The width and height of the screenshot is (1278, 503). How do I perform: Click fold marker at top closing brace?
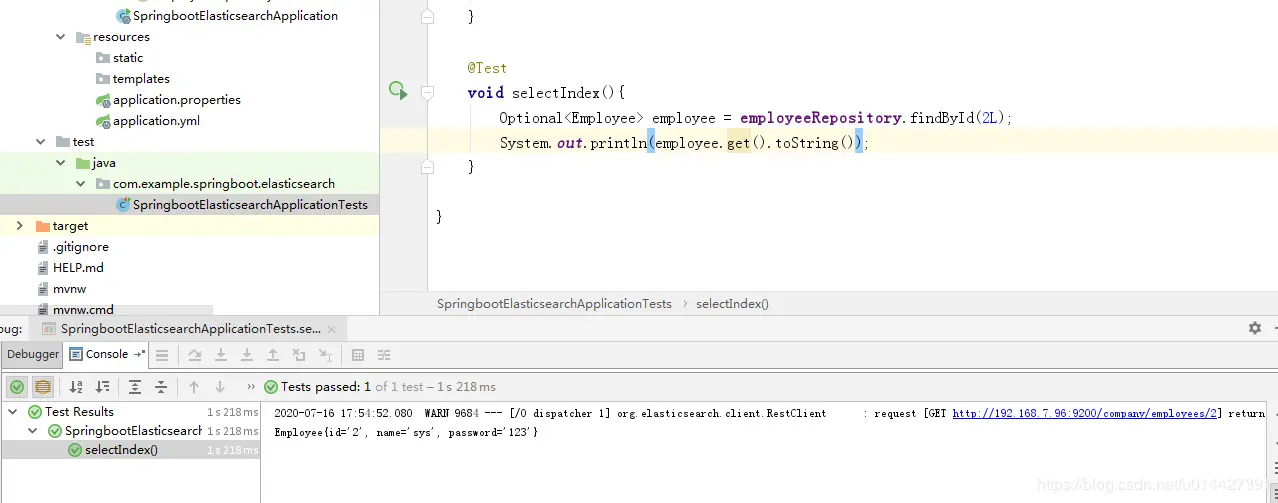[x=428, y=17]
